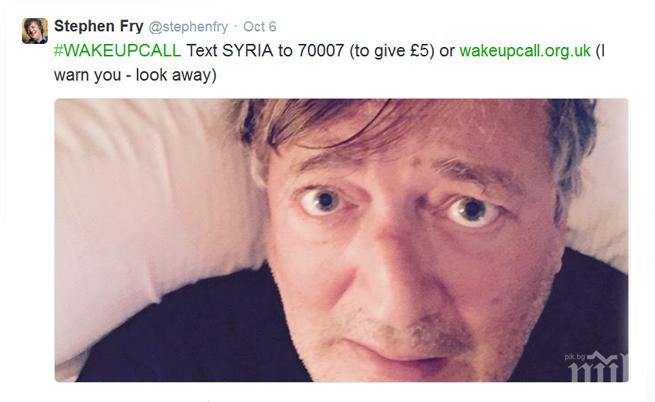Screen dimensions: 655x402
Task: Enlarge the attached selfie photo
Action: 341,240
